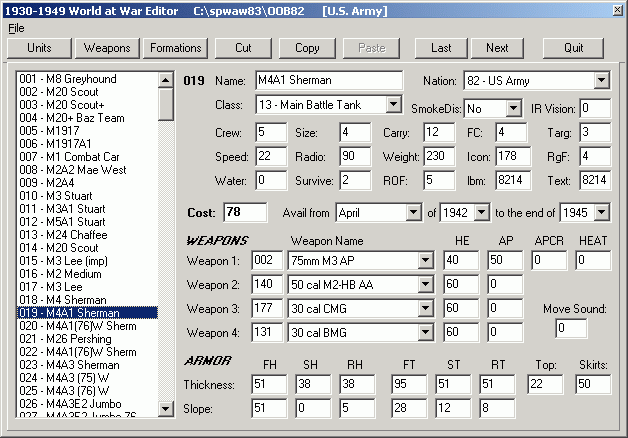Expand Weapon 2 name dropdown
This screenshot has width=628, height=438.
point(425,285)
